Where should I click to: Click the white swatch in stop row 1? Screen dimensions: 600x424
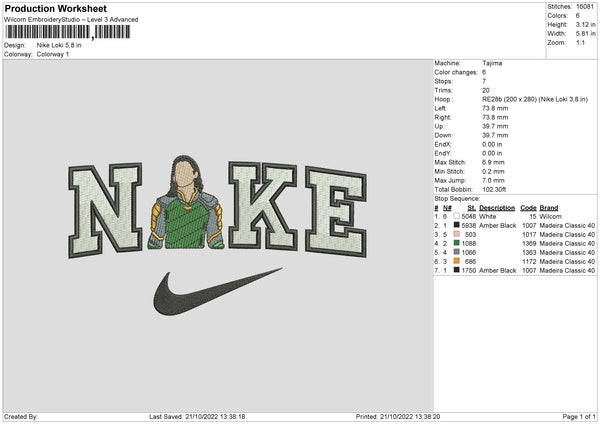457,216
